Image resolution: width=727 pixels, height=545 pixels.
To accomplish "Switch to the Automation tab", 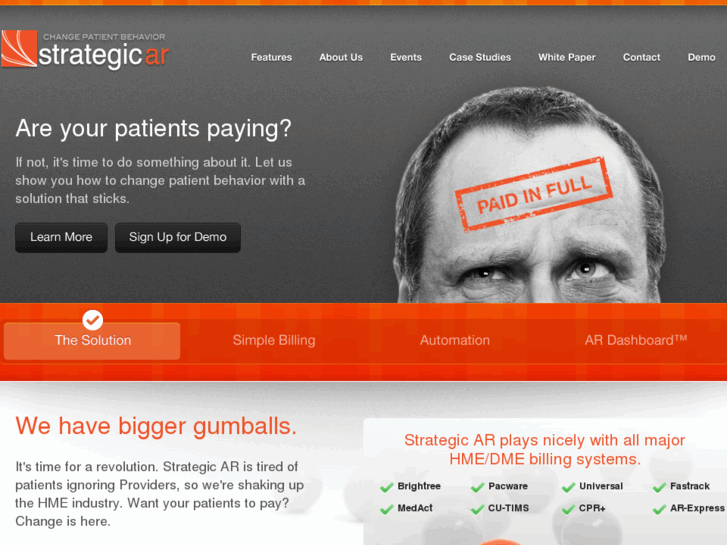I will [x=454, y=340].
